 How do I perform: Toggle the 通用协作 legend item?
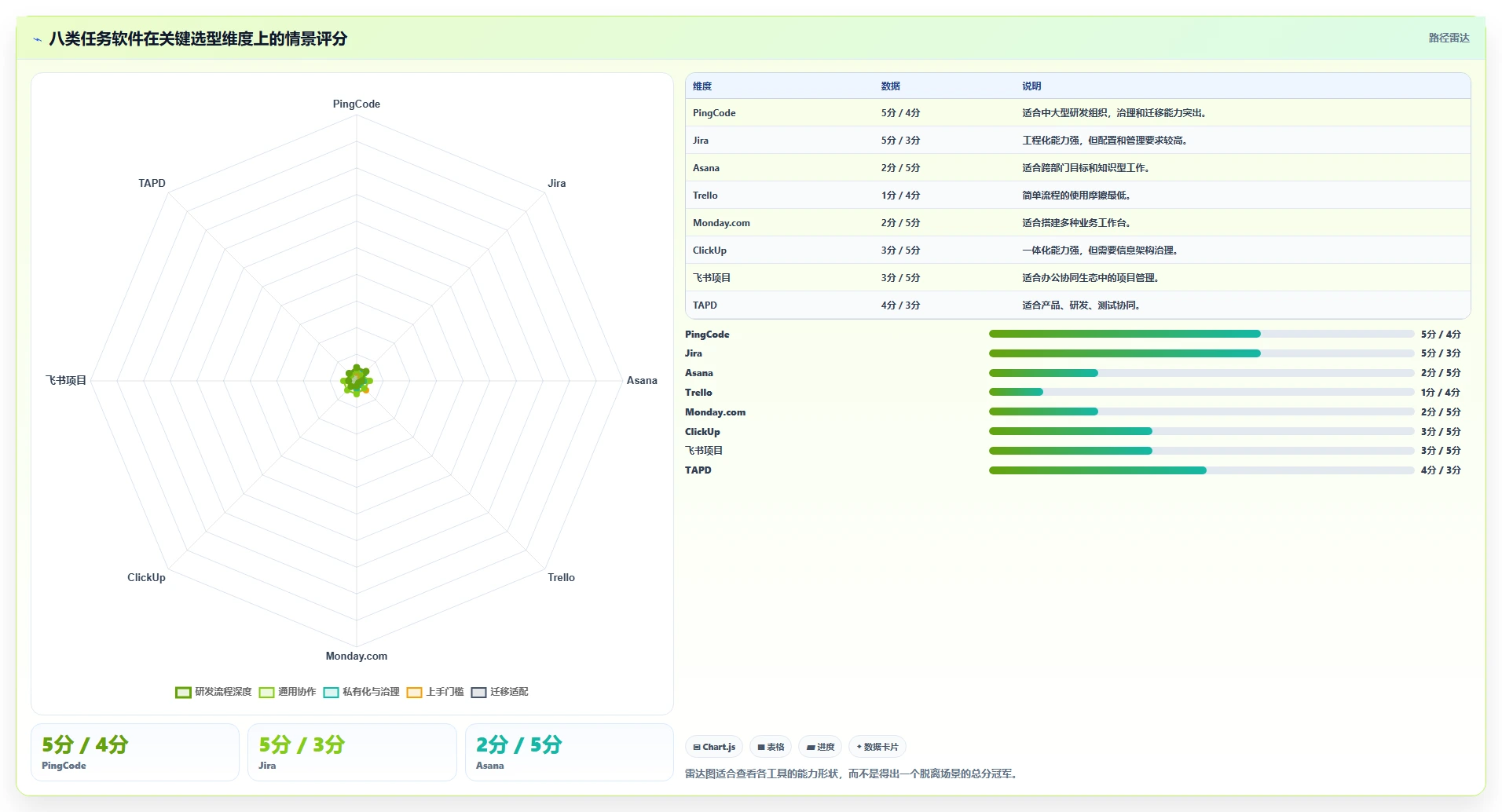288,692
